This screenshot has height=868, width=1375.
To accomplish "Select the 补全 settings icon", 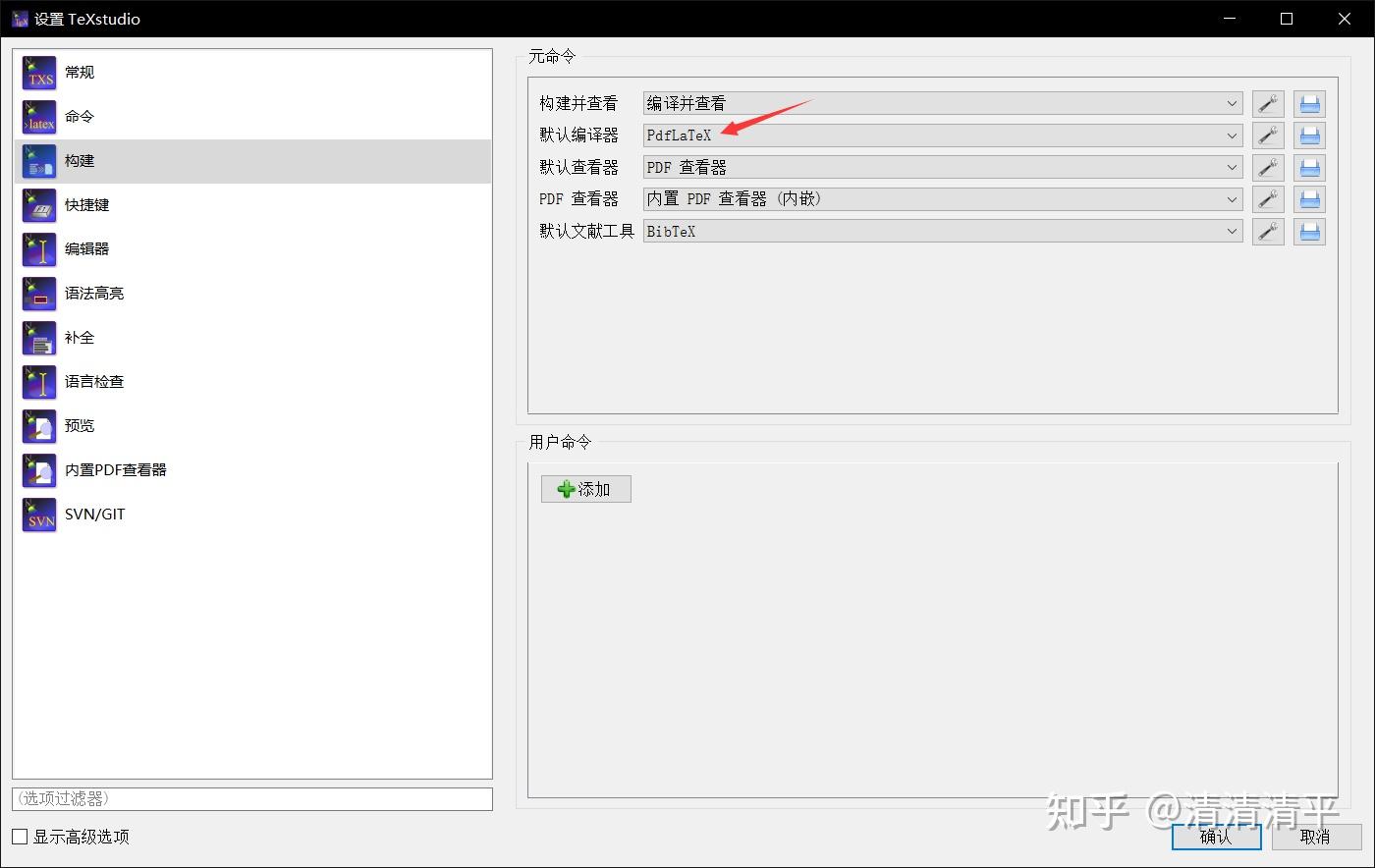I will [x=38, y=337].
